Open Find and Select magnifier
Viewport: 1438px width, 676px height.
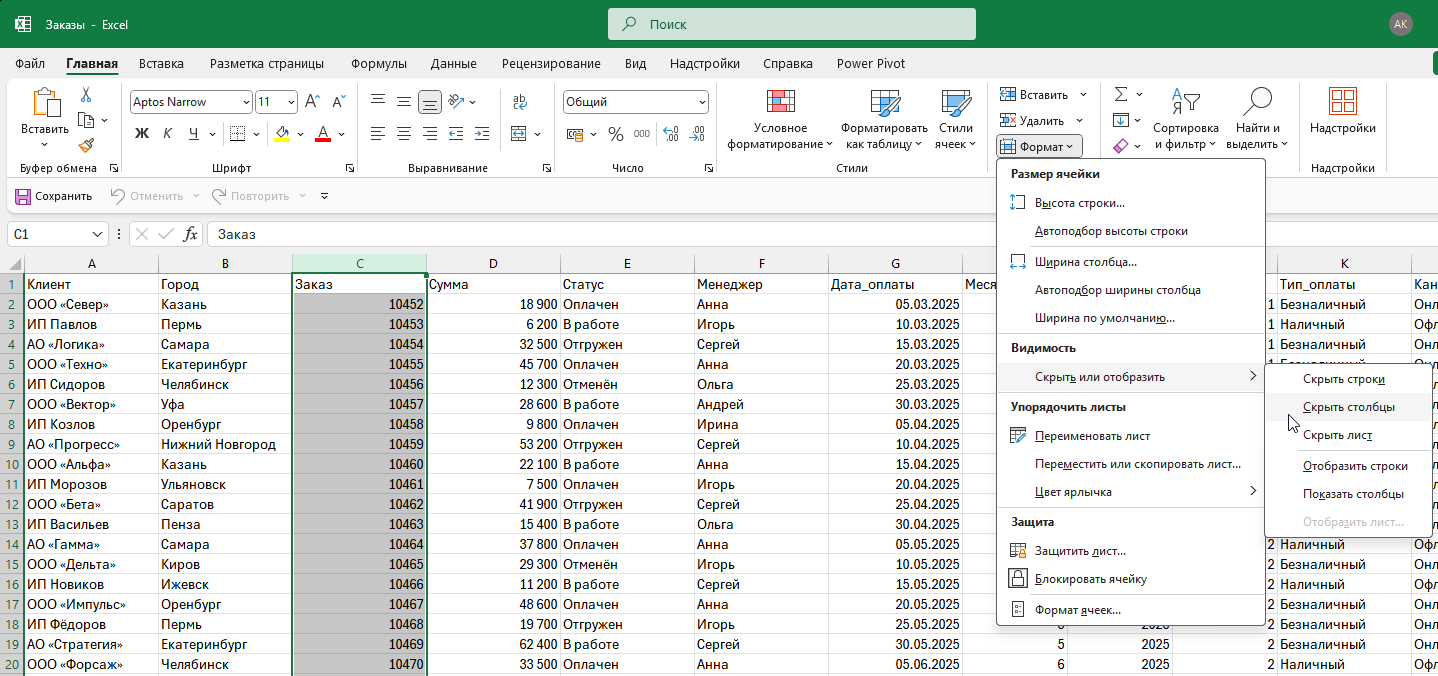[1257, 120]
